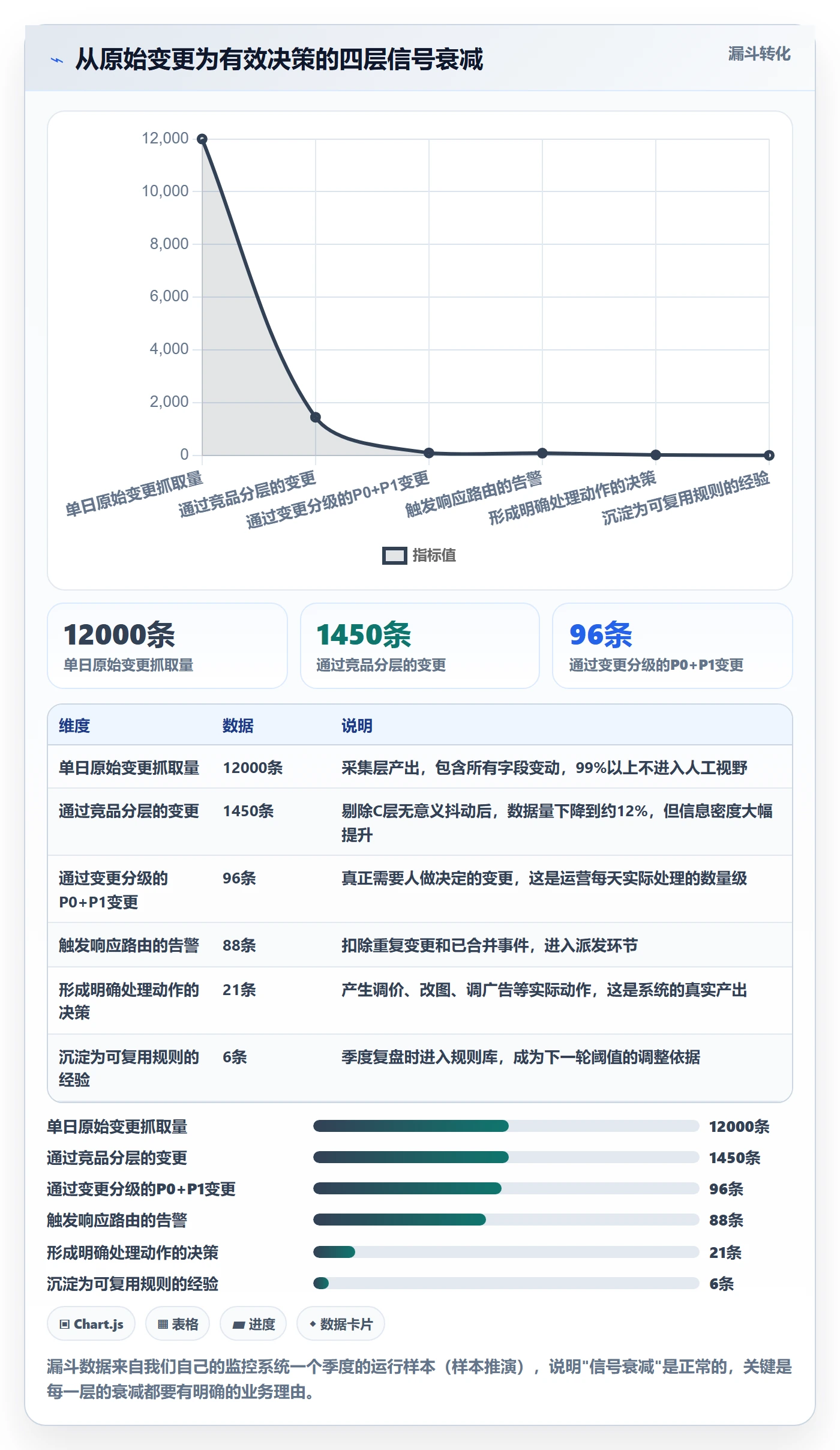Select the chart point for 触发响应路由的告警
The width and height of the screenshot is (840, 1450).
[542, 453]
